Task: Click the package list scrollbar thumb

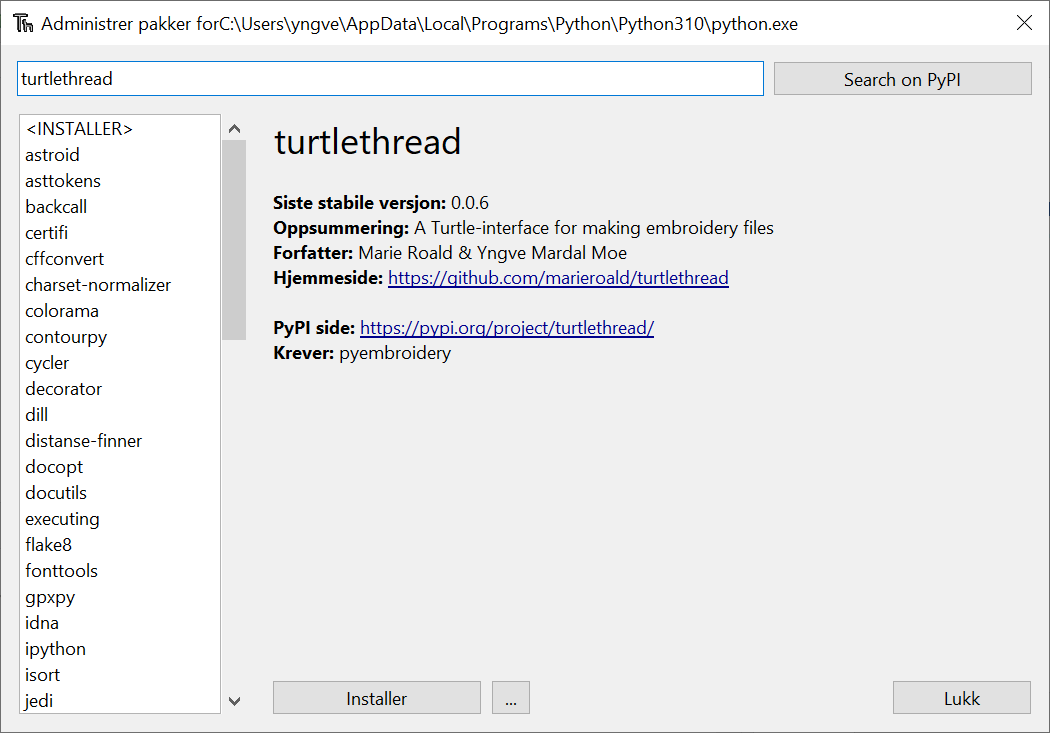Action: 234,240
